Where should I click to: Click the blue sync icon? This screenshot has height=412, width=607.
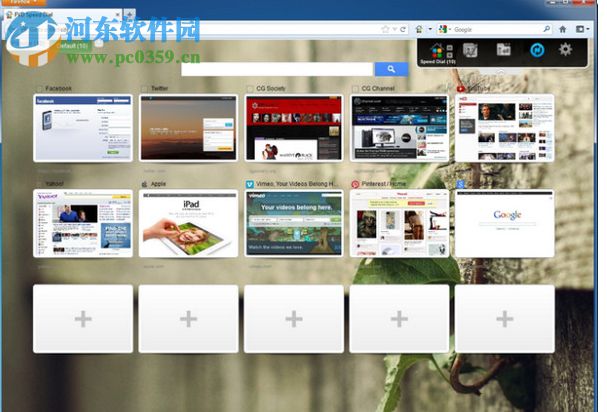point(537,50)
